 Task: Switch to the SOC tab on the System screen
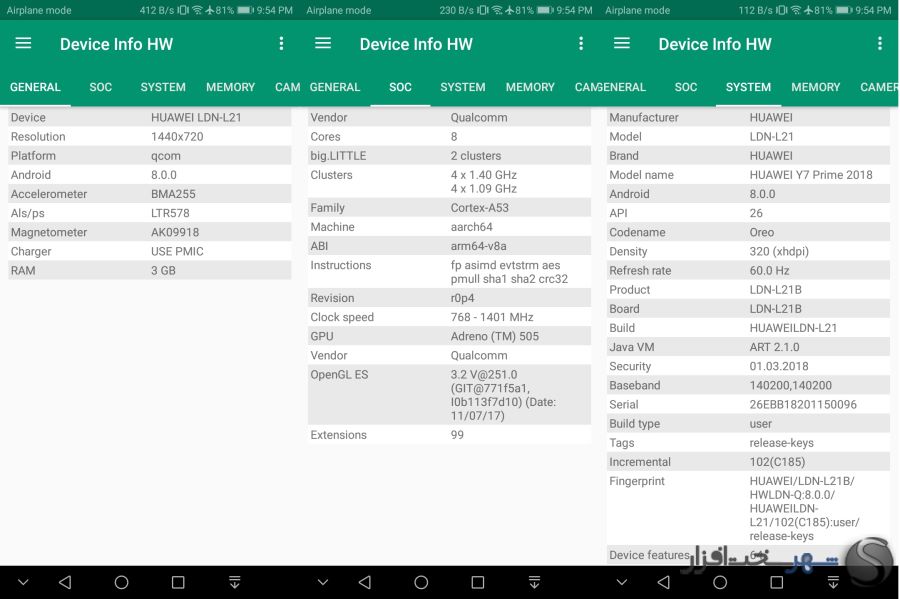(686, 87)
